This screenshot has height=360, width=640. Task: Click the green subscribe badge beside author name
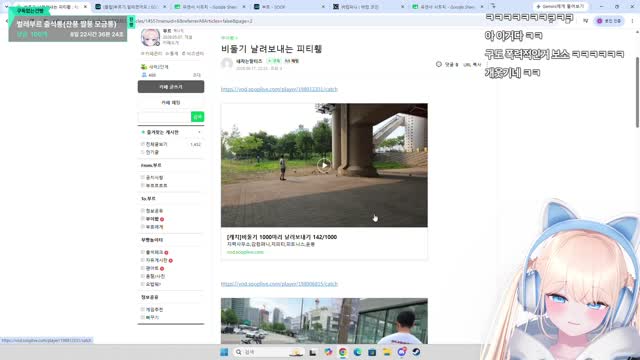tap(274, 61)
